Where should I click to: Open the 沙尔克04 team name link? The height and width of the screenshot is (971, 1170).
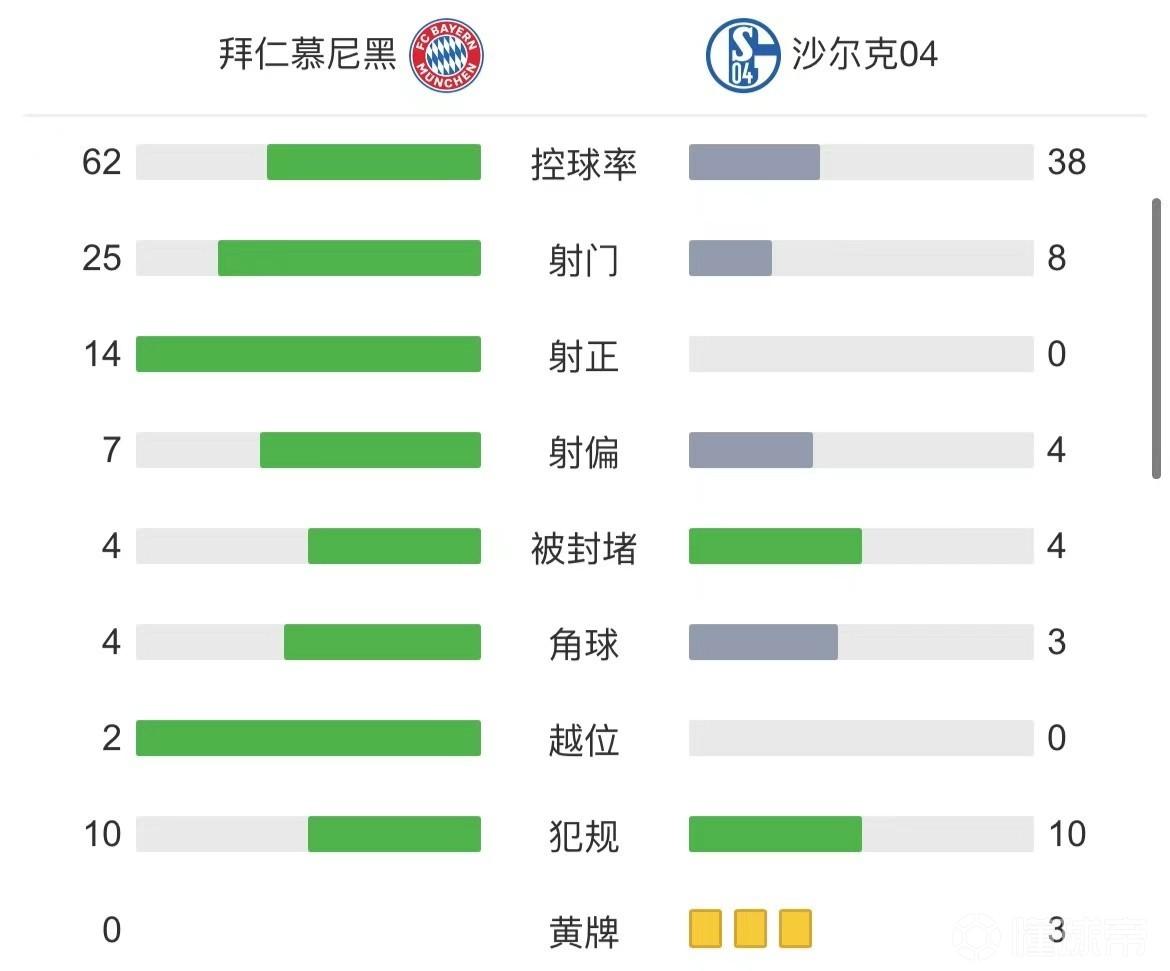[x=865, y=54]
